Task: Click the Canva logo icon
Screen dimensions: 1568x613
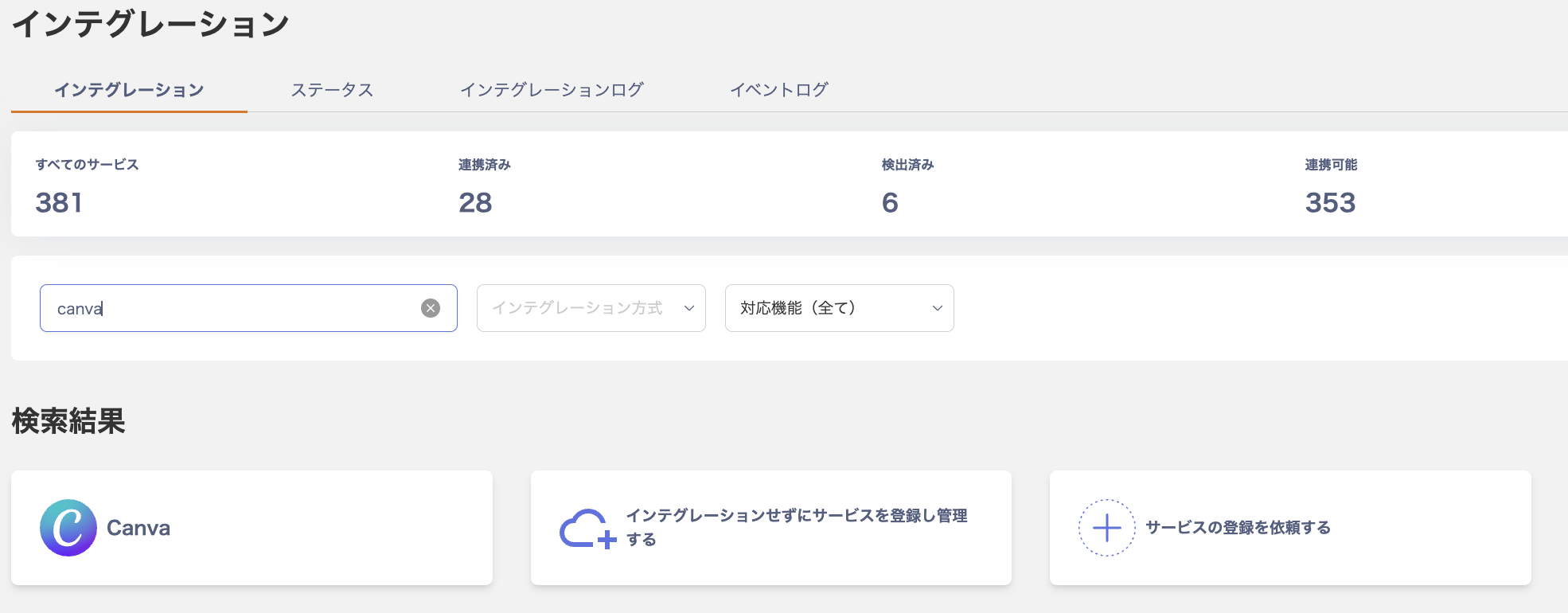Action: click(68, 528)
